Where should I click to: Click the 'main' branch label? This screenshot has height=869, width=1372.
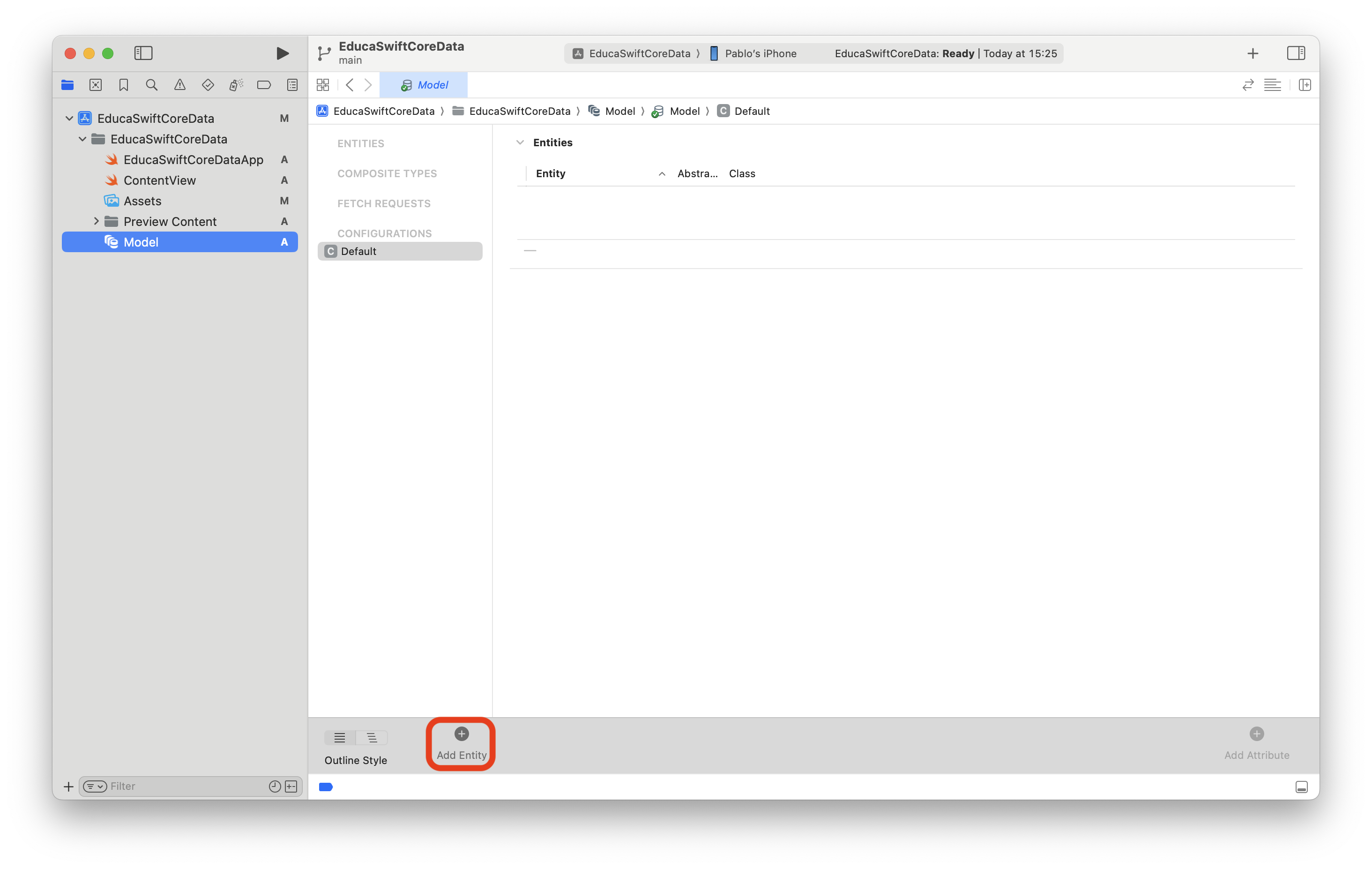pyautogui.click(x=350, y=60)
